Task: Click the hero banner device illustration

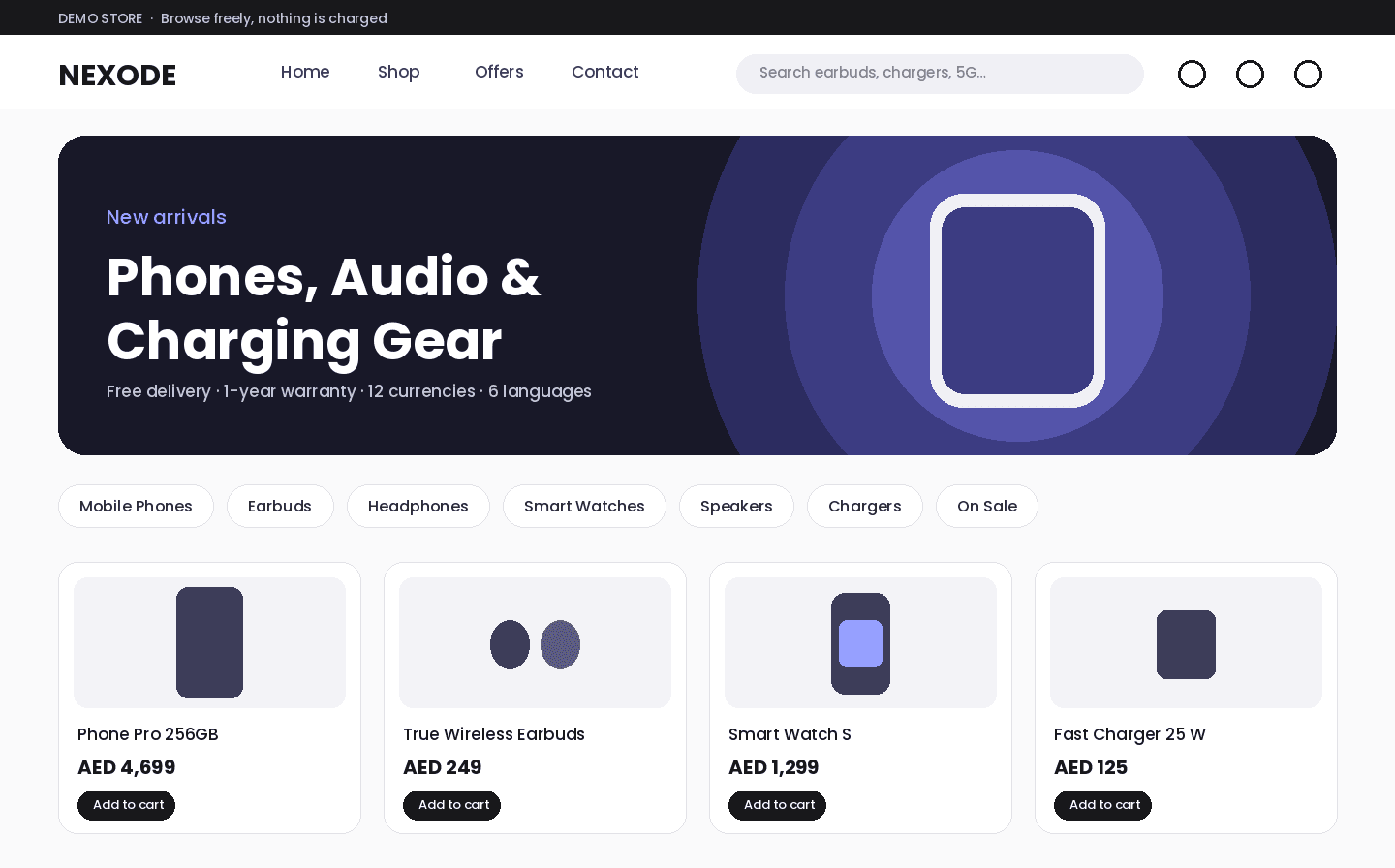Action: tap(1017, 300)
